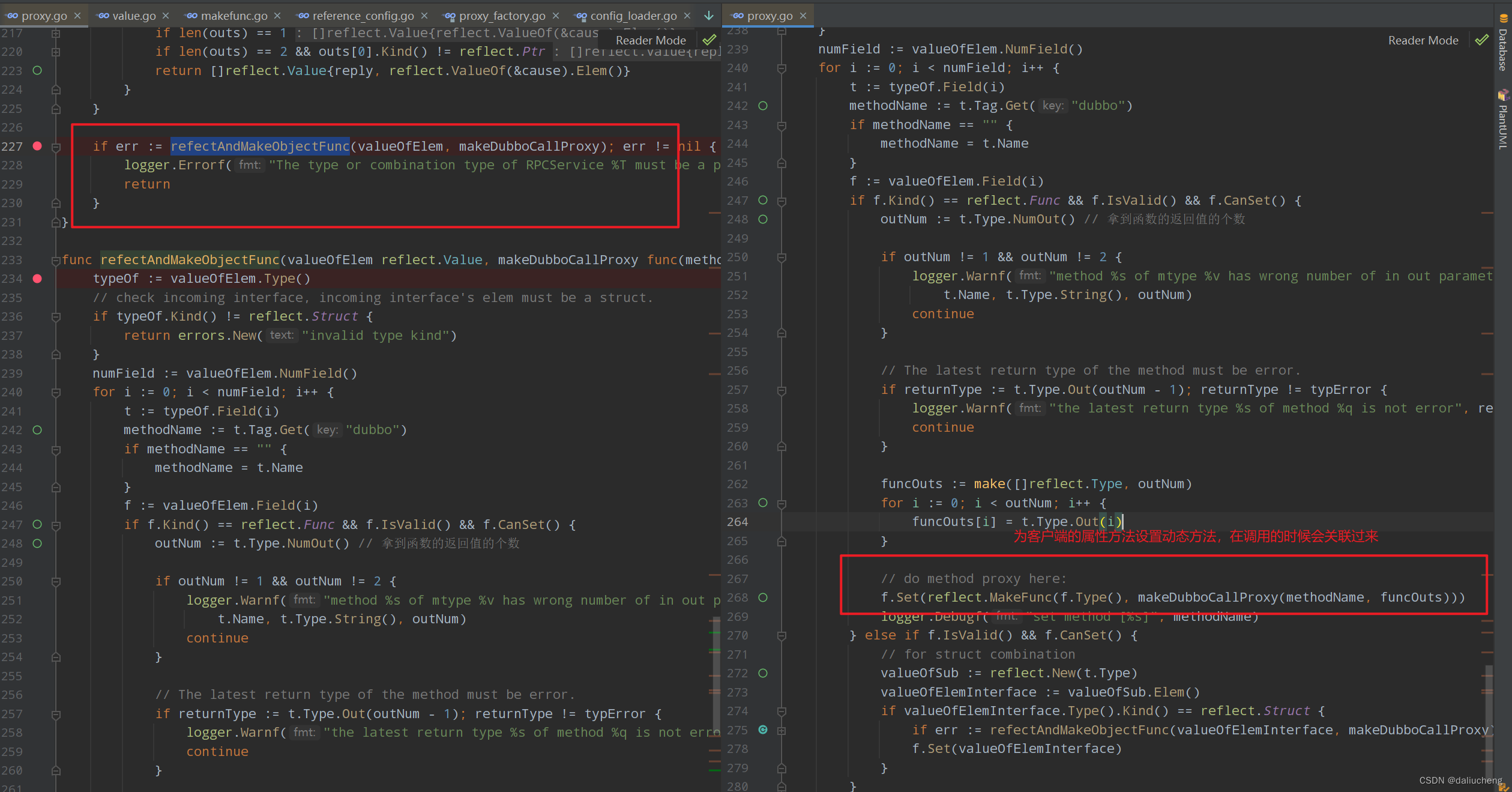This screenshot has height=792, width=1512.
Task: Remove the breakpoint on line 227
Action: tap(37, 146)
